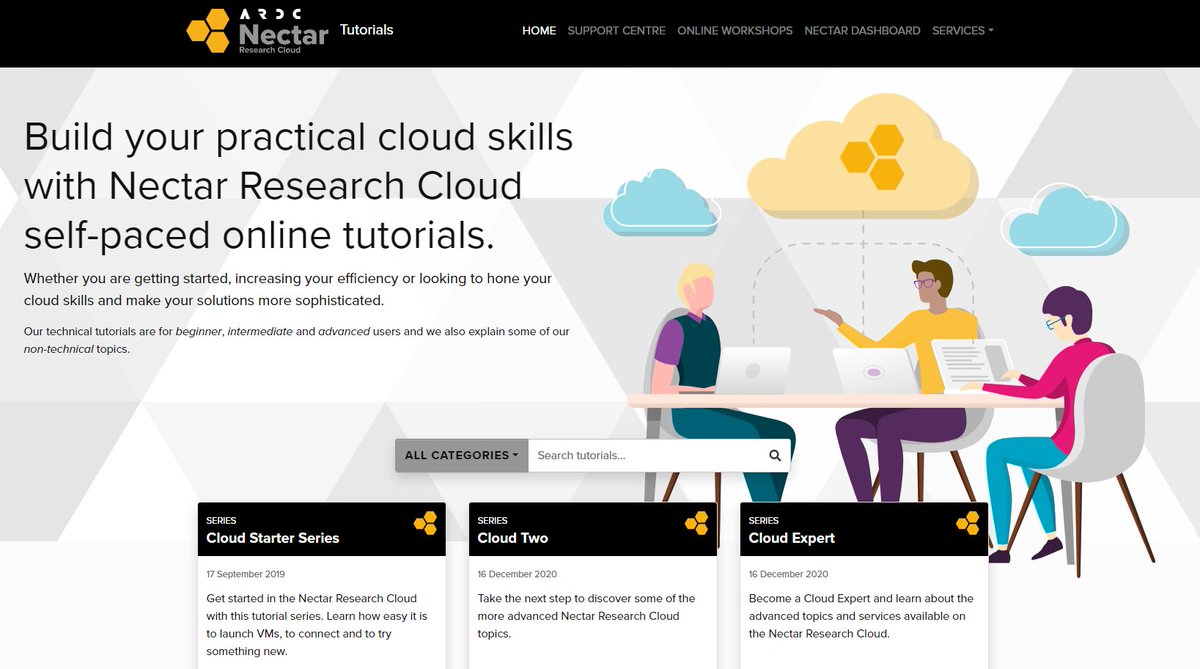Click the 'Whether you are getting started' paragraph
1200x669 pixels.
pos(288,289)
